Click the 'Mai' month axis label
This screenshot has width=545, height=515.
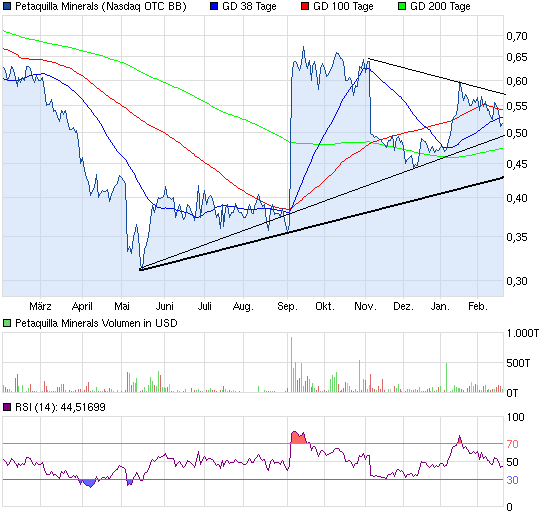pos(122,306)
